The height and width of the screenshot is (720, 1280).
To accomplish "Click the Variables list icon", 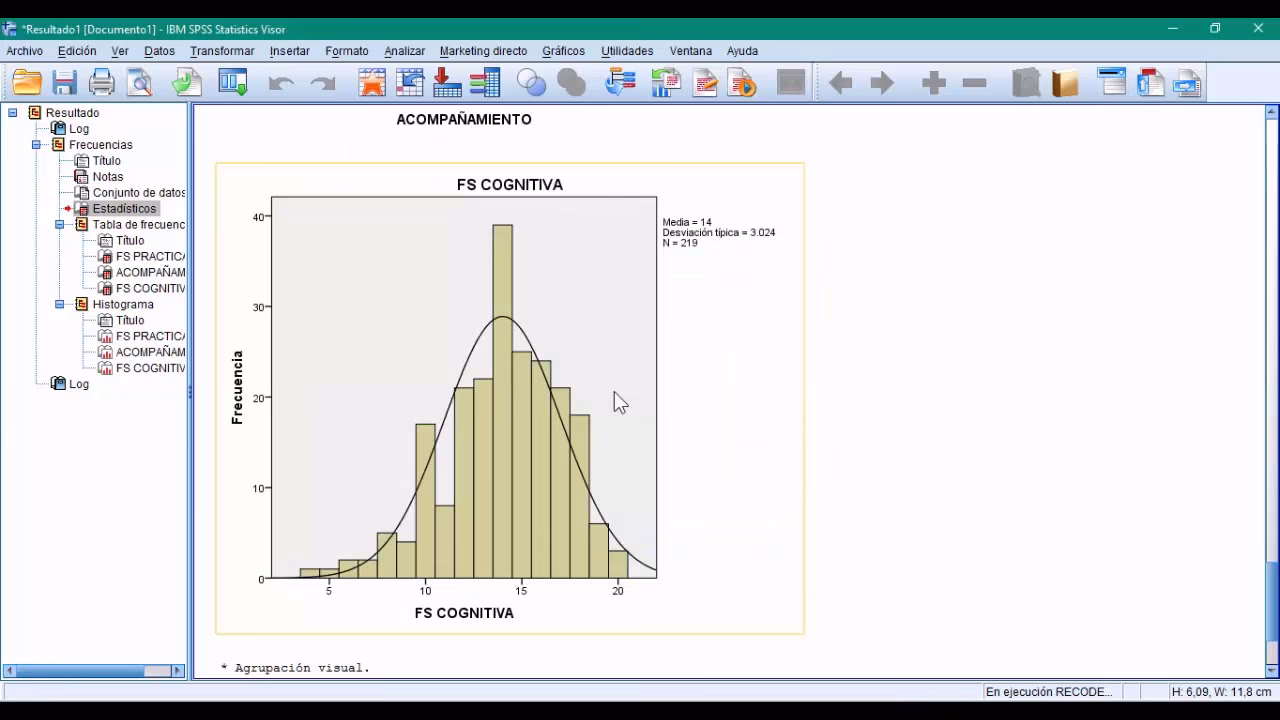I will (485, 83).
